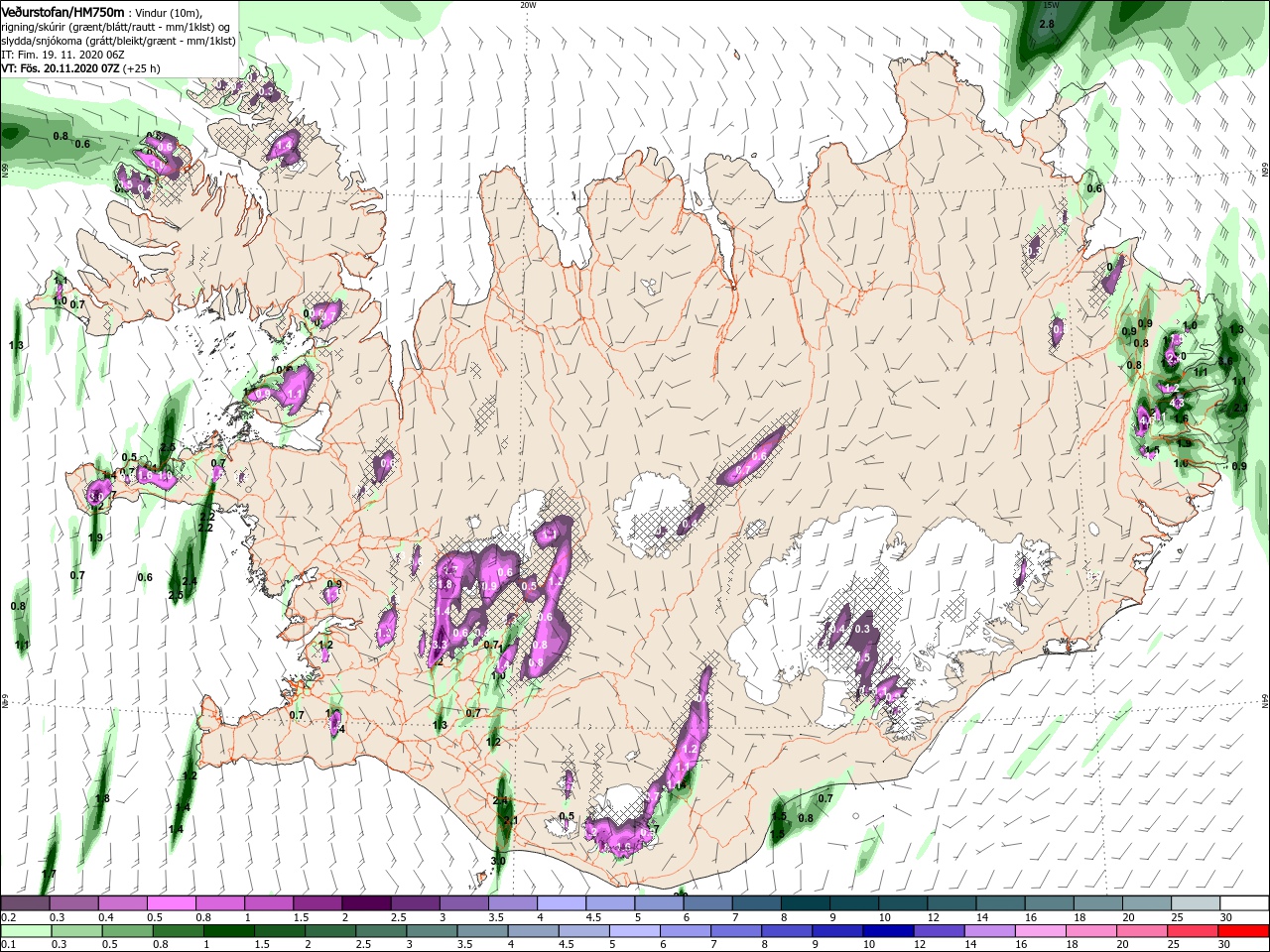
Task: Pick upper legend swatch starting at 3.5
Action: click(512, 903)
